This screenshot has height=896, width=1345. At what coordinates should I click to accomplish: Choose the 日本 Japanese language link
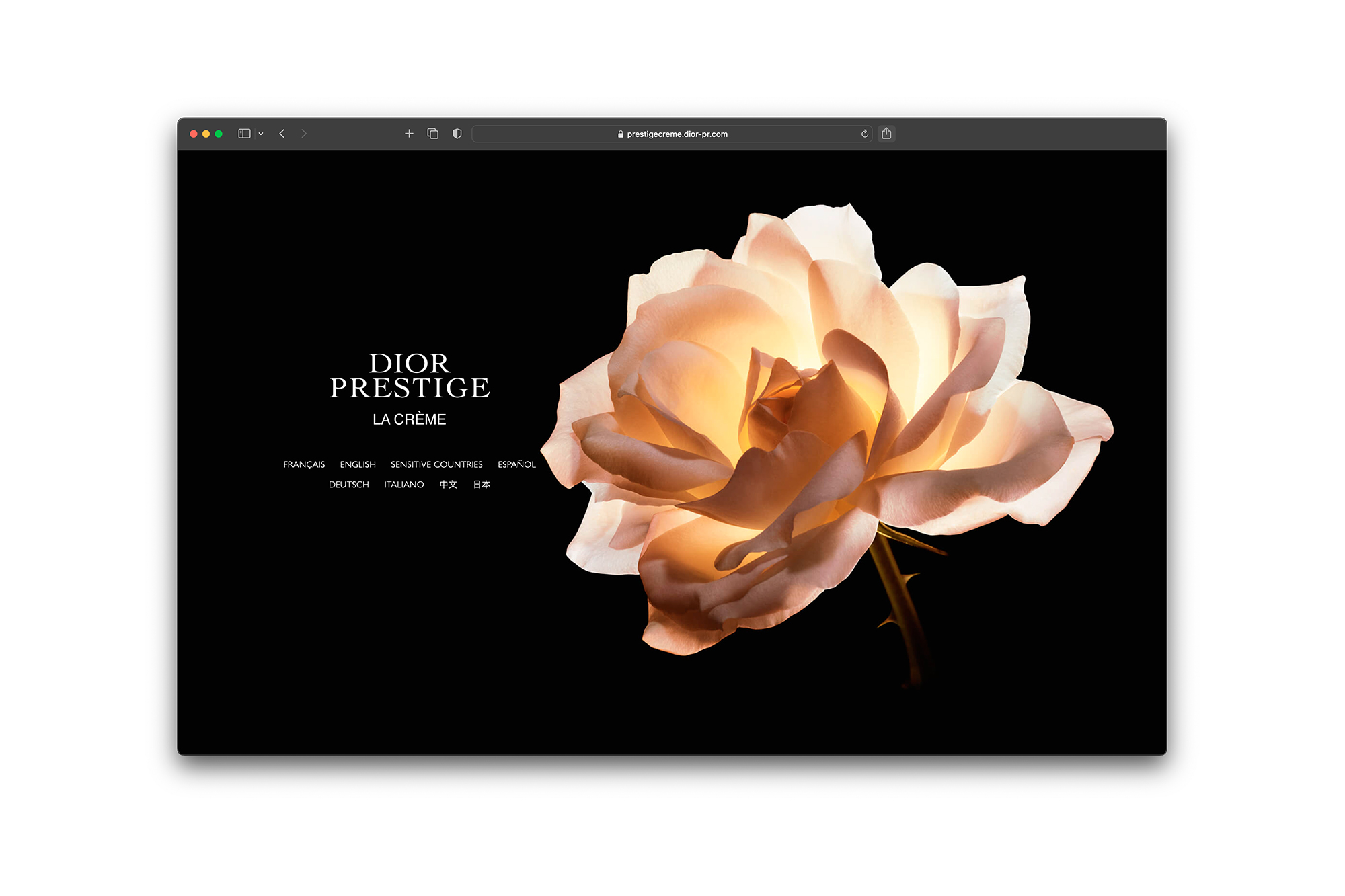tap(482, 485)
